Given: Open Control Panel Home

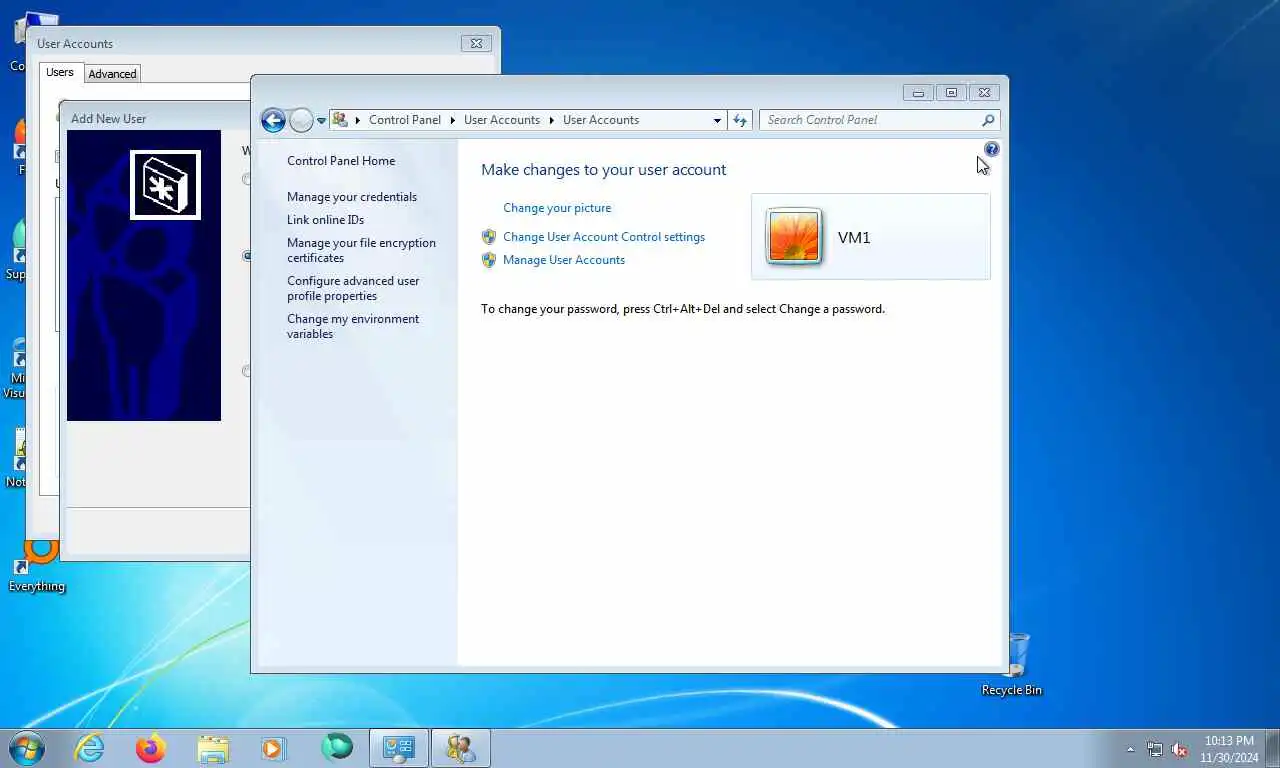Looking at the screenshot, I should [341, 161].
